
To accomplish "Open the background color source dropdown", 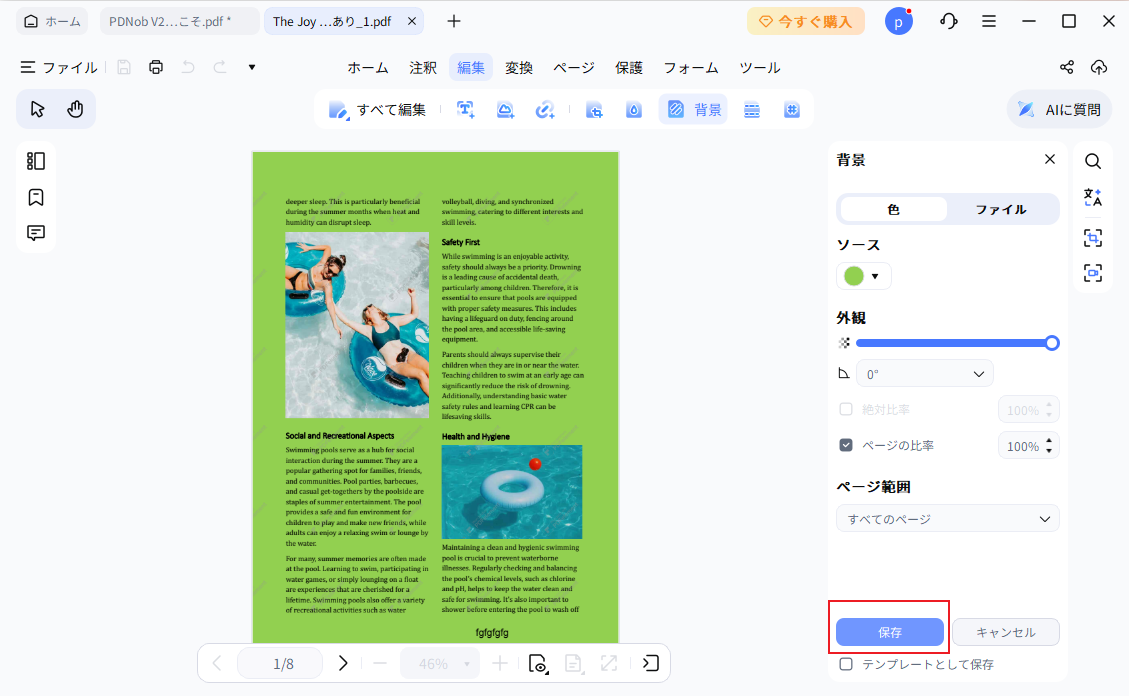I will (863, 275).
